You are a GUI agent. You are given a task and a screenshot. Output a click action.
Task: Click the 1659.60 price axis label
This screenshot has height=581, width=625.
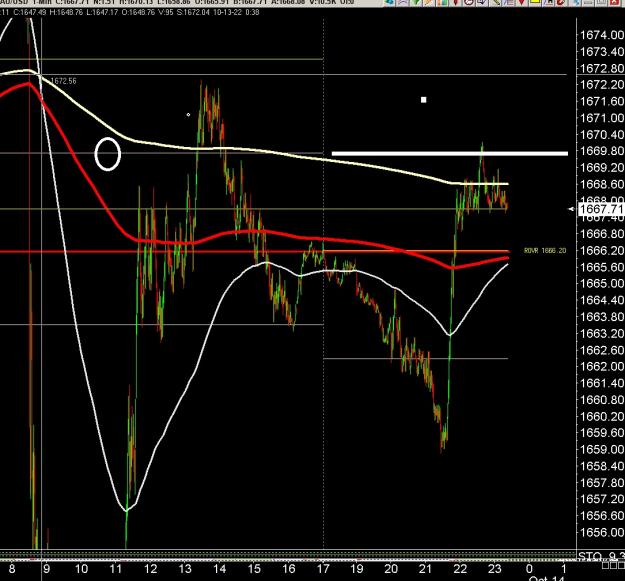pos(601,433)
